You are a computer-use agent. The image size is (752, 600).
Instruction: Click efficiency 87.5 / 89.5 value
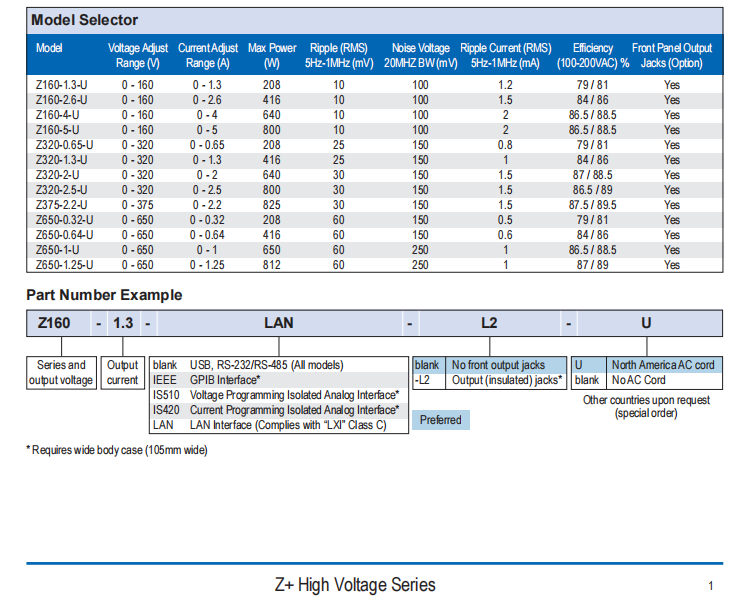[592, 205]
